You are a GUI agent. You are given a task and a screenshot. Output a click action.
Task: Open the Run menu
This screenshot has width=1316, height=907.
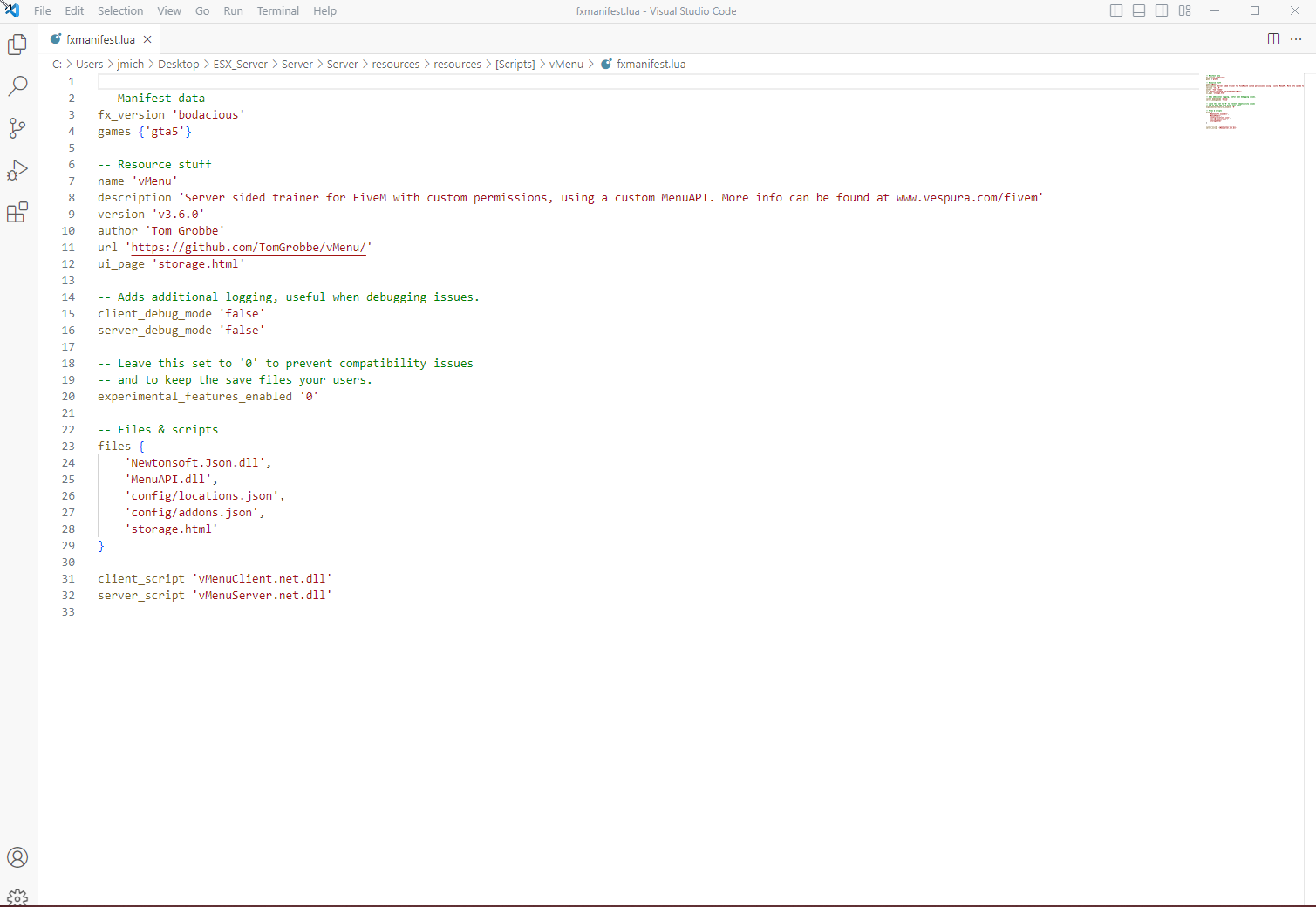click(x=233, y=10)
